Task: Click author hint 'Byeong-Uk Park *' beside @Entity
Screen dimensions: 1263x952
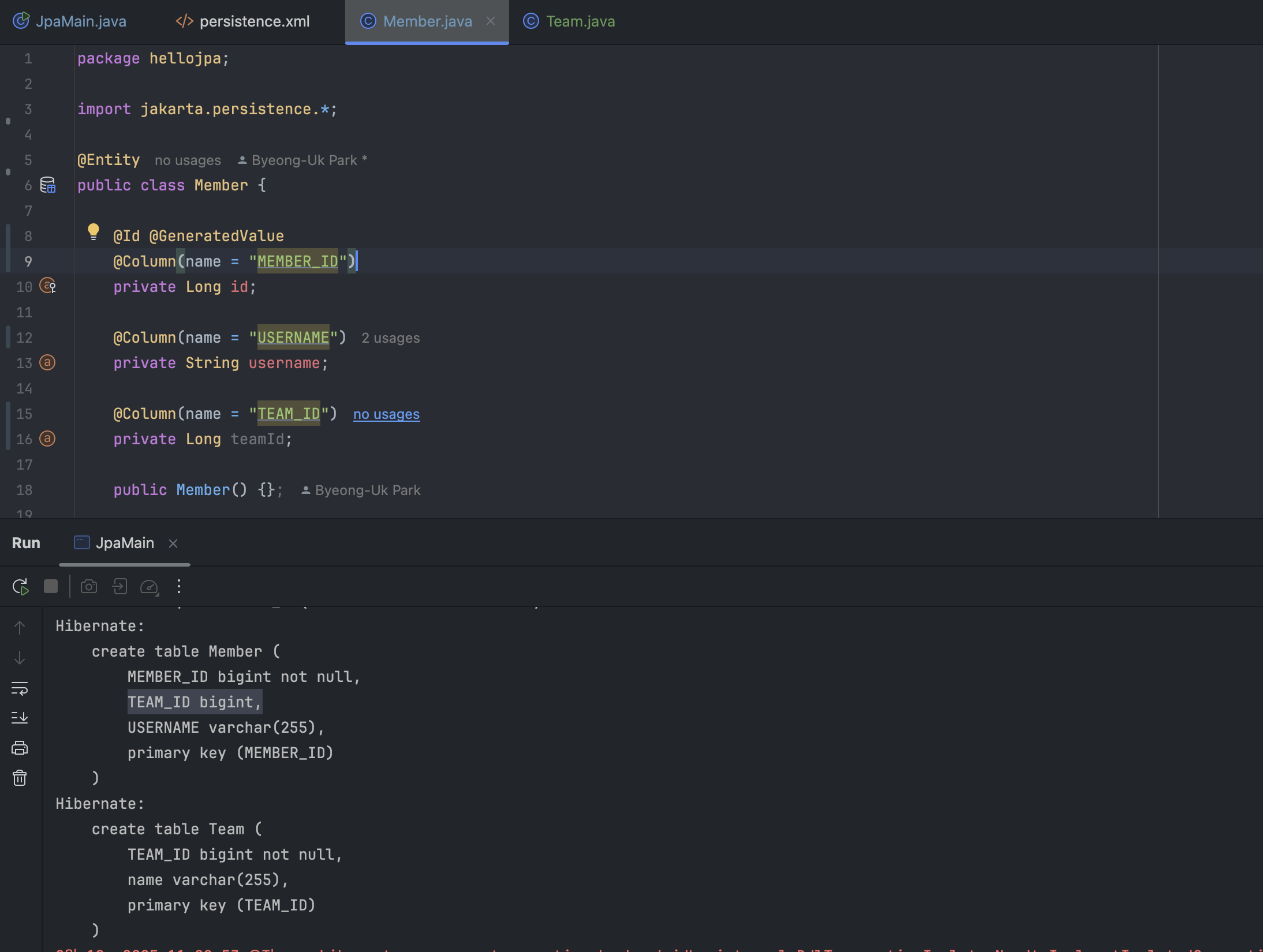Action: 303,160
